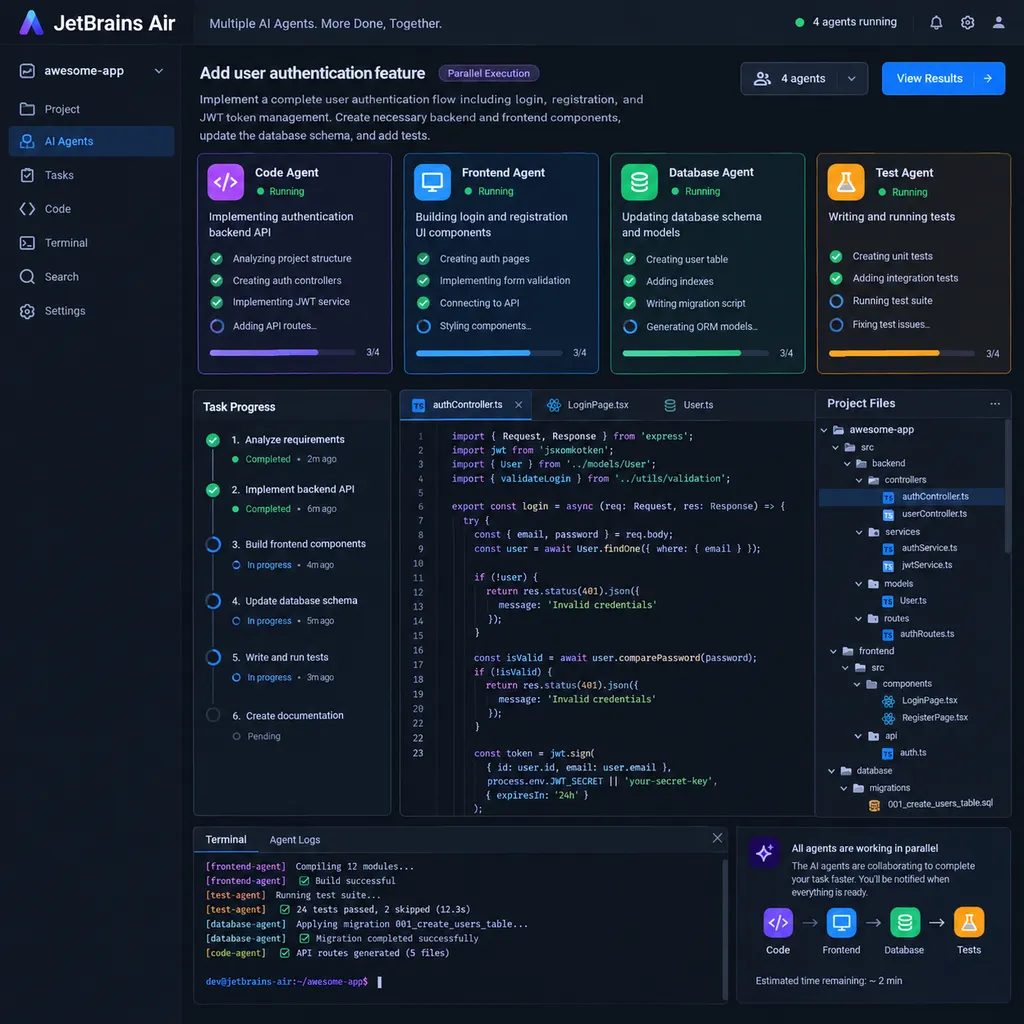
Task: Collapse the migrations folder
Action: coord(844,788)
